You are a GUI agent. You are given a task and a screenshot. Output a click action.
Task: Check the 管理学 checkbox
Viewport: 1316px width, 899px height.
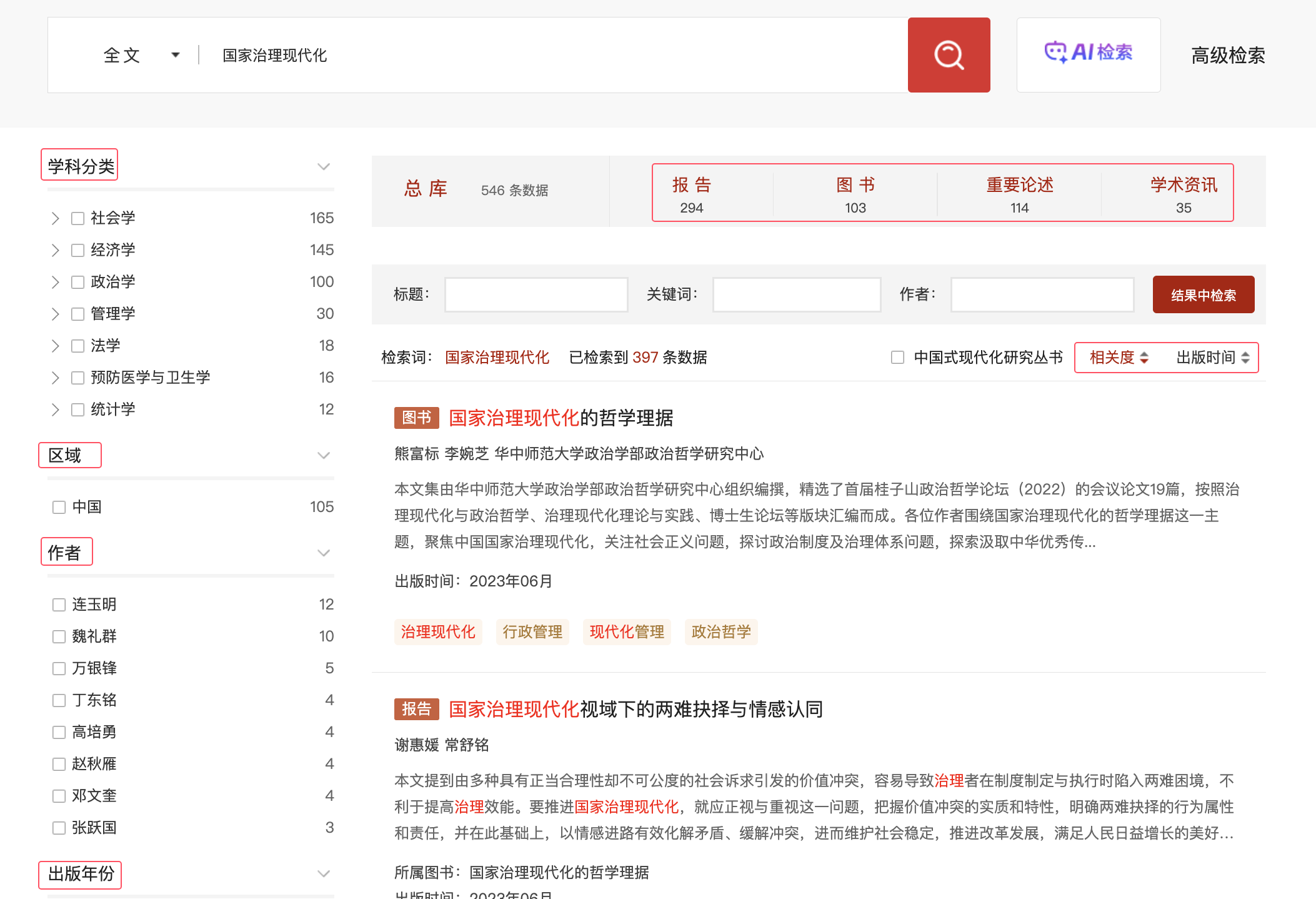[x=77, y=314]
